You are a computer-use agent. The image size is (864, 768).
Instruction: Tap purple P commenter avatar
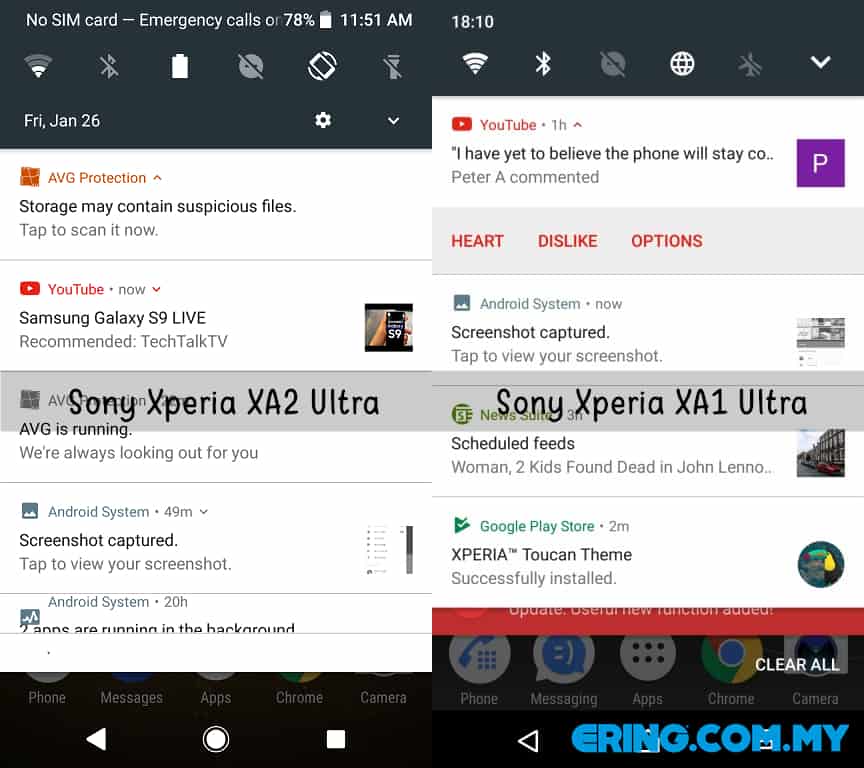click(820, 163)
